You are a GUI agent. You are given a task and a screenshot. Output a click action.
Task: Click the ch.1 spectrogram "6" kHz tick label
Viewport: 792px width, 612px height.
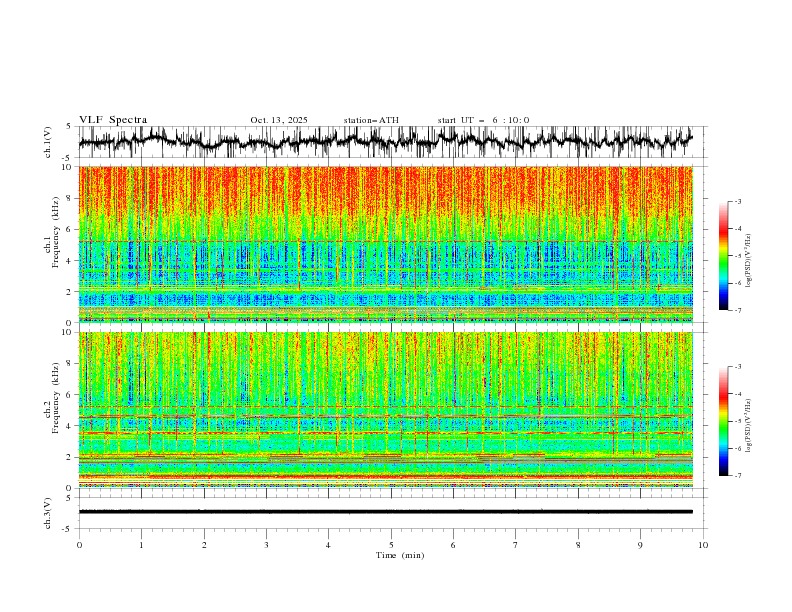[69, 229]
